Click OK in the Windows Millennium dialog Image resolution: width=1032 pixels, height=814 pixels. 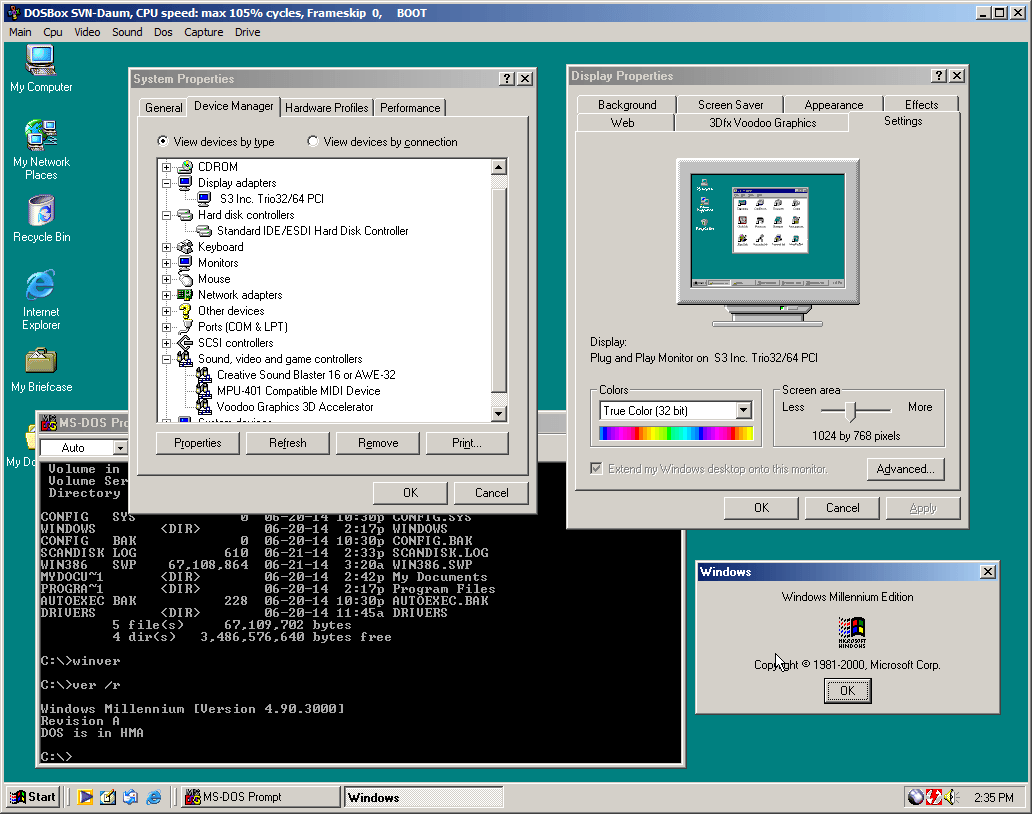(848, 690)
